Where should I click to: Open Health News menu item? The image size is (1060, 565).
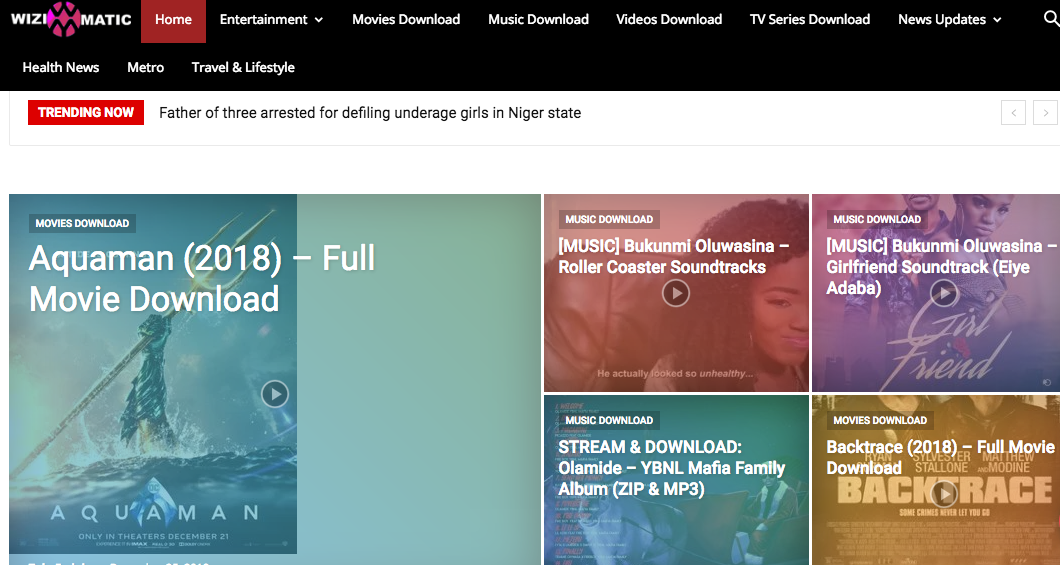[61, 67]
